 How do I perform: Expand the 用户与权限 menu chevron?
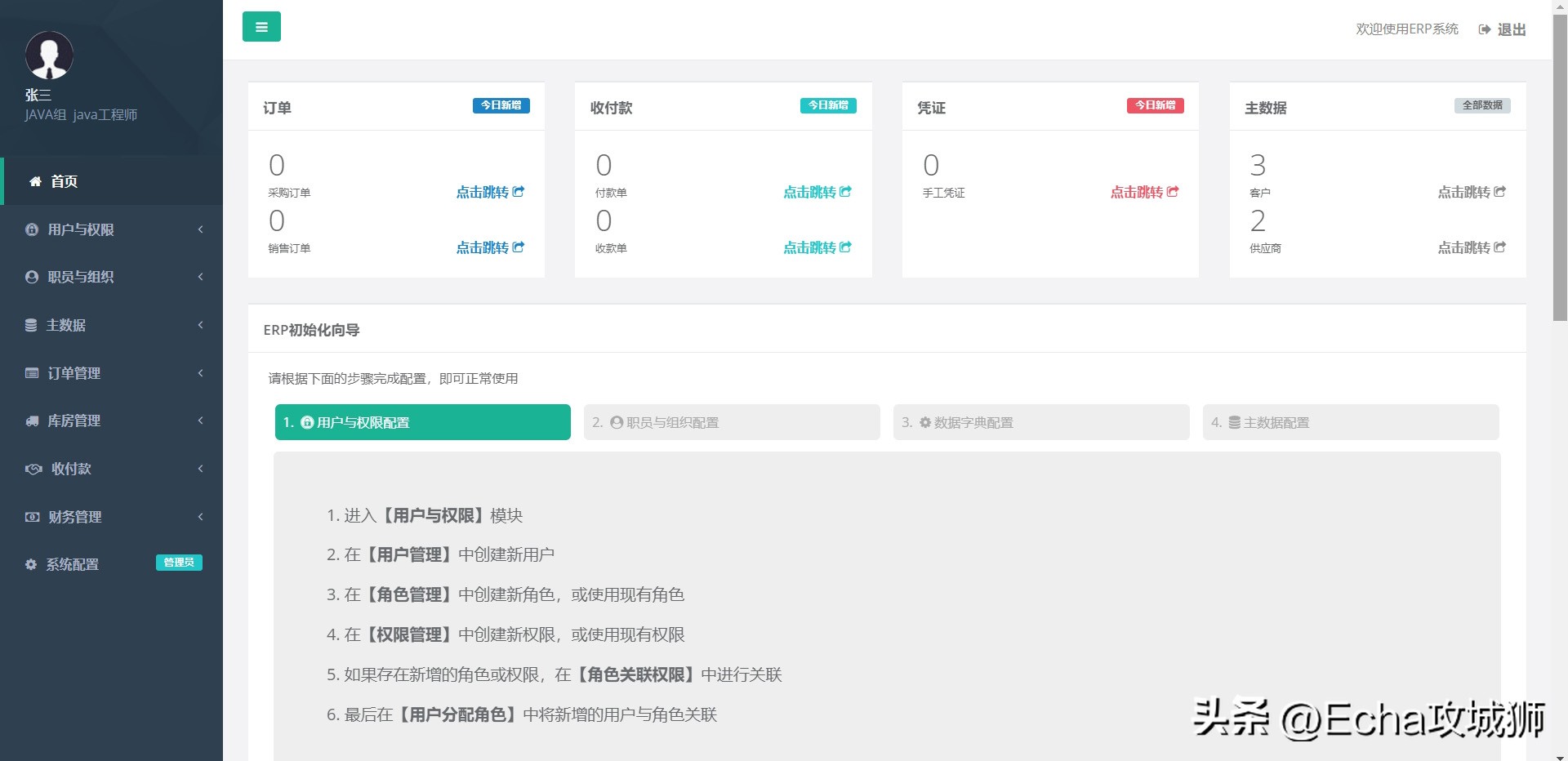[200, 229]
